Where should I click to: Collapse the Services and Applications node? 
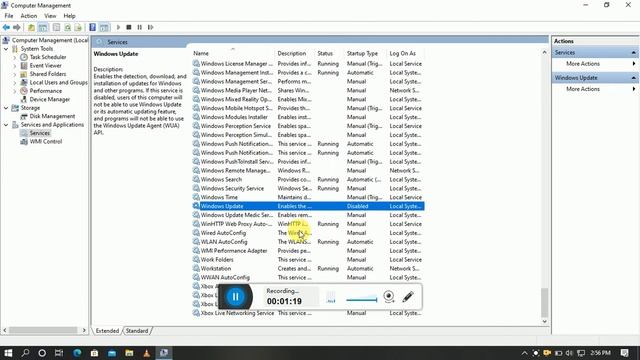point(6,125)
